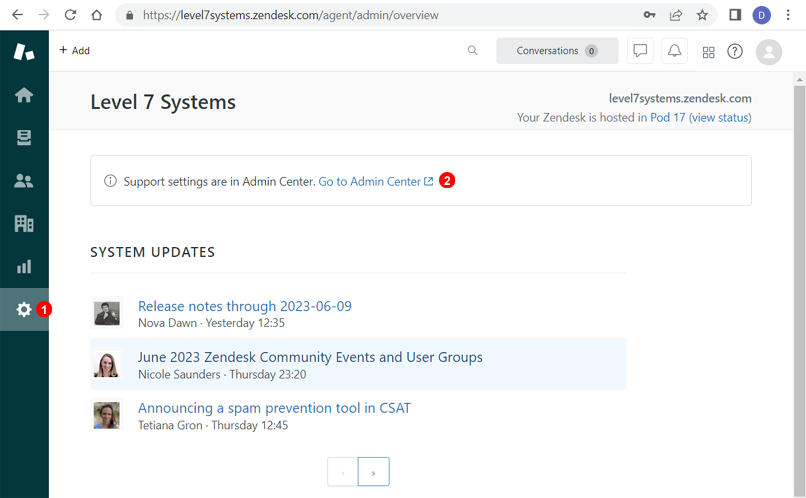Open the chat bubble icon

tap(640, 50)
